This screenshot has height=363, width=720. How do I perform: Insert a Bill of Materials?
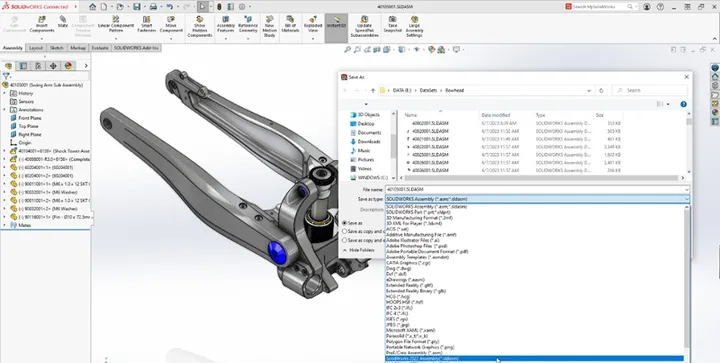290,25
